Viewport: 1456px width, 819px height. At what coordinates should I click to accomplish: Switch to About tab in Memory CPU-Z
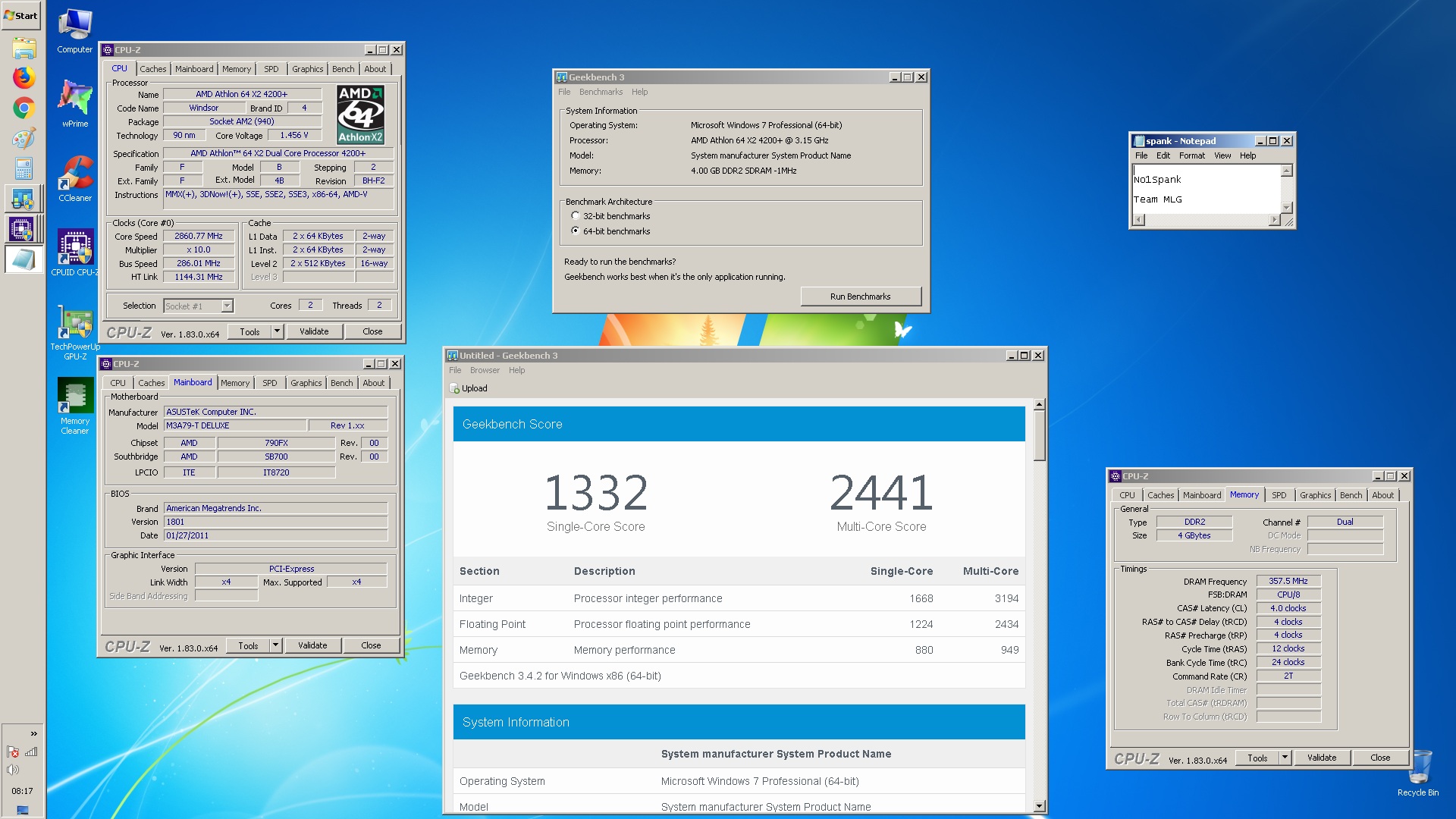point(1382,495)
